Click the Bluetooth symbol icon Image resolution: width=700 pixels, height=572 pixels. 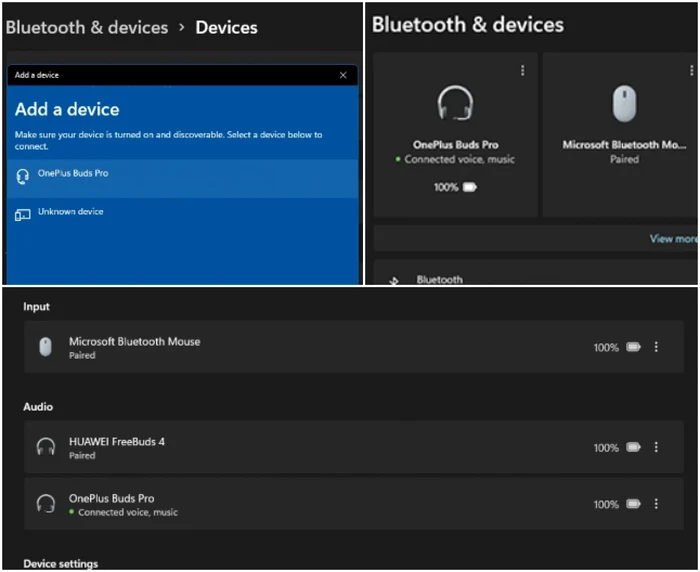click(x=393, y=281)
